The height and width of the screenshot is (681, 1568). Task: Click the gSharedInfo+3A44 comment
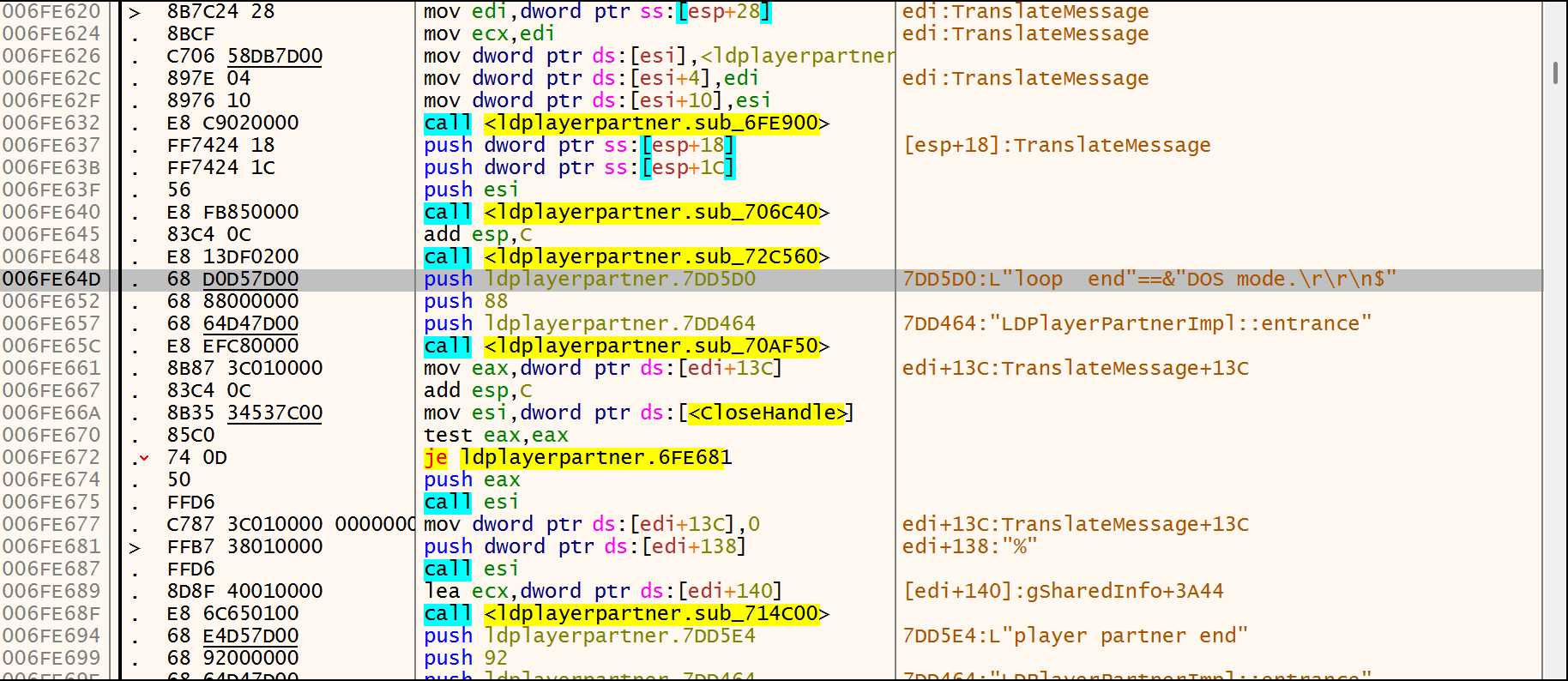tap(1063, 591)
